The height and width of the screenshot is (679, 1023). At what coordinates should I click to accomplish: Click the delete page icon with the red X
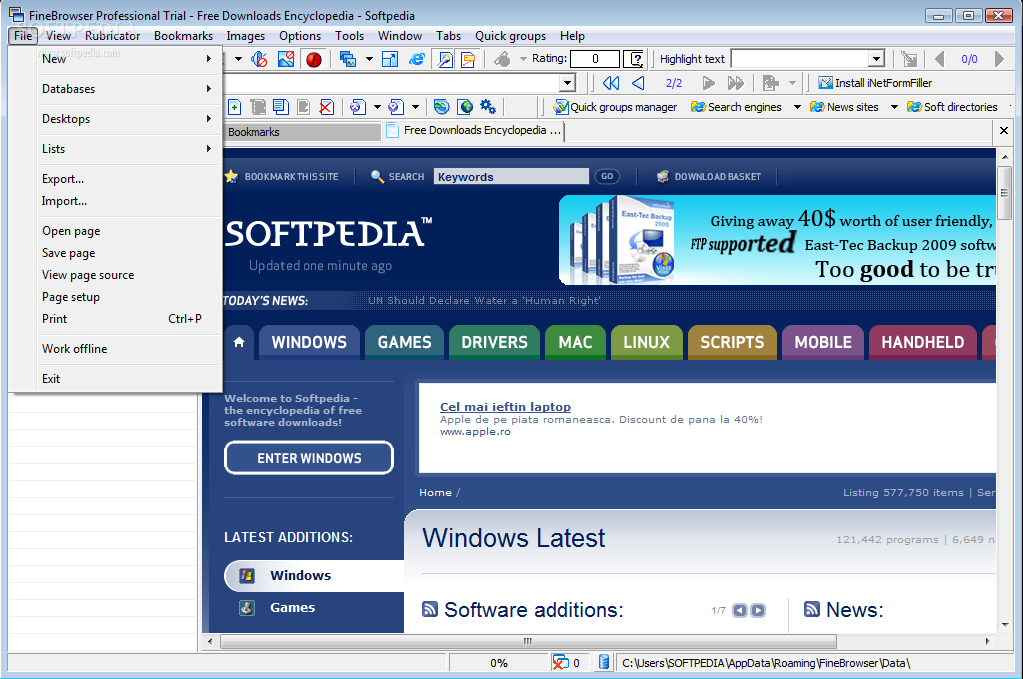tap(326, 107)
